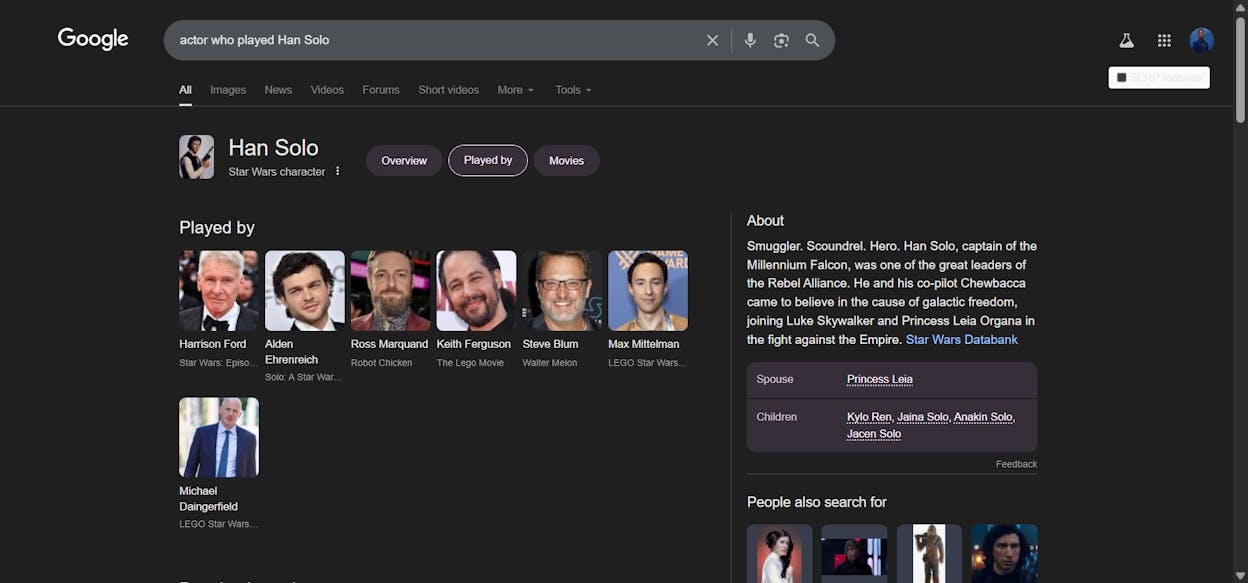The height and width of the screenshot is (583, 1248).
Task: Open the Jacen Solo link
Action: click(874, 434)
